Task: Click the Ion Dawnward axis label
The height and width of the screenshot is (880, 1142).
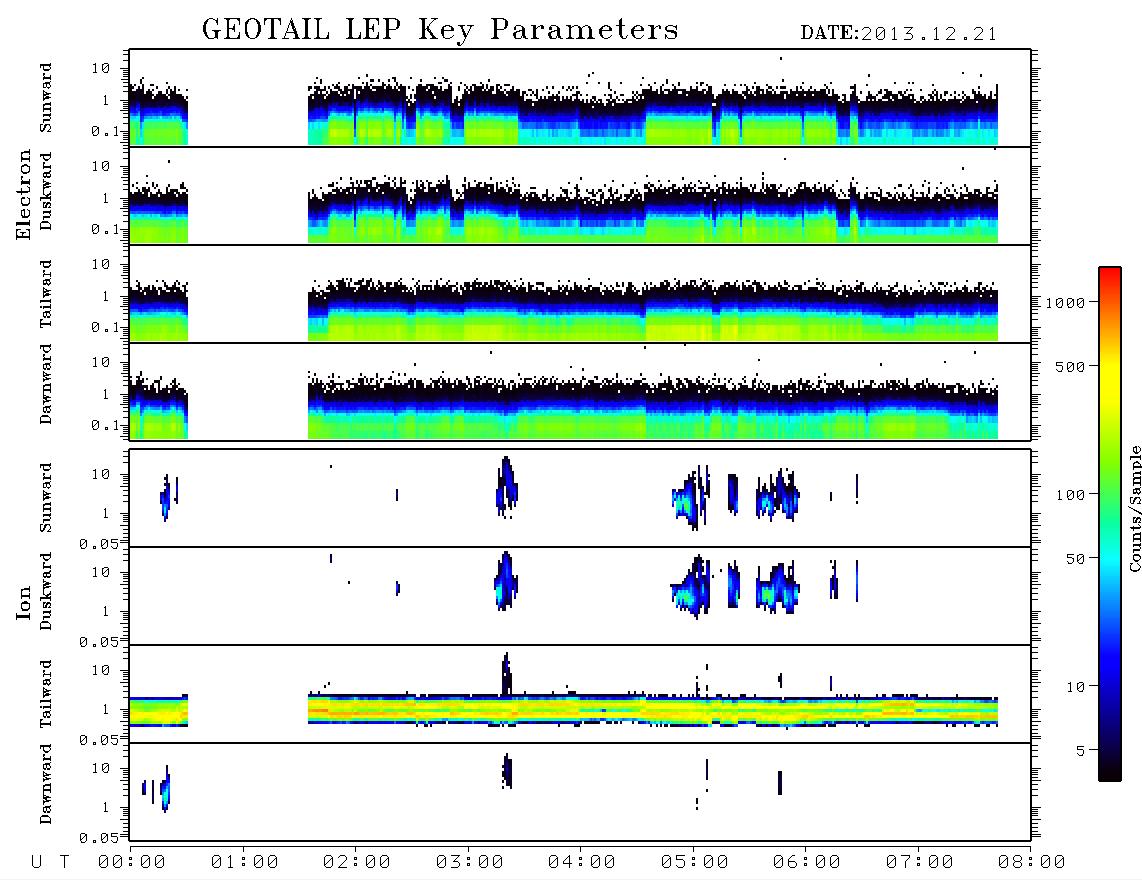Action: click(46, 784)
